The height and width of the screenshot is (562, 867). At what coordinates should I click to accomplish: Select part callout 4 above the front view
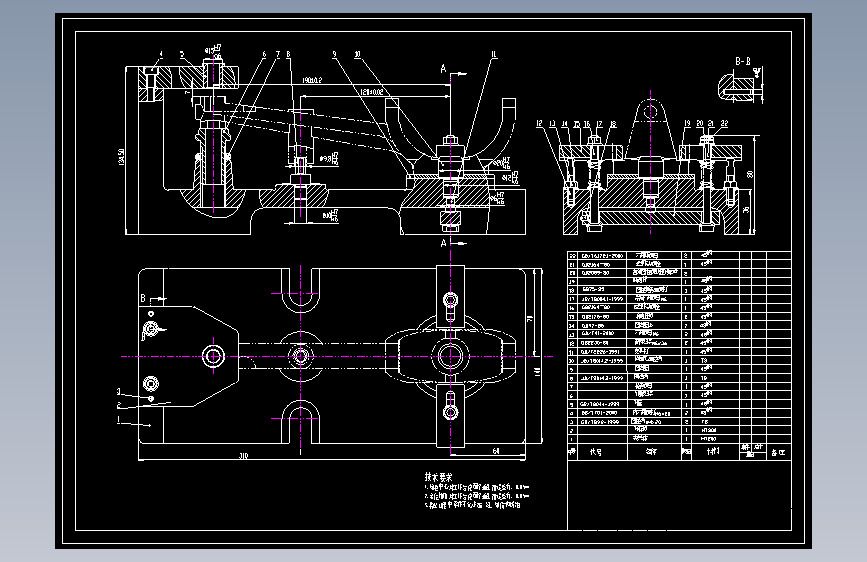pyautogui.click(x=161, y=55)
